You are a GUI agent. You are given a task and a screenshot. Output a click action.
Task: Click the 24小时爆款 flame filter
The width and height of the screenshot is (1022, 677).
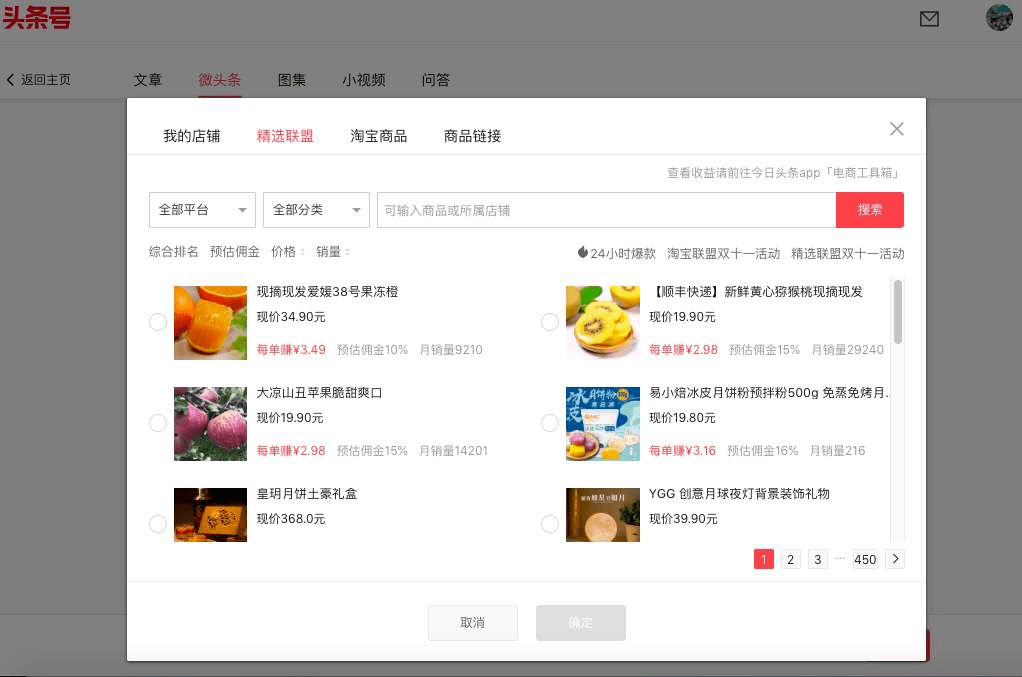point(616,253)
